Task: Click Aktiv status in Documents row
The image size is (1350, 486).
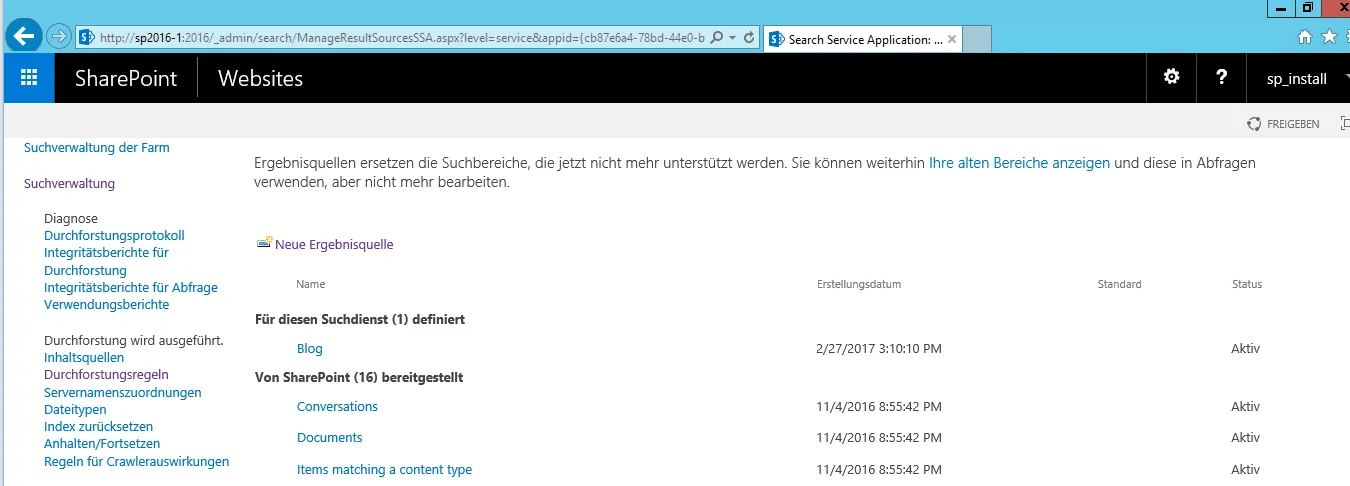Action: [1246, 437]
